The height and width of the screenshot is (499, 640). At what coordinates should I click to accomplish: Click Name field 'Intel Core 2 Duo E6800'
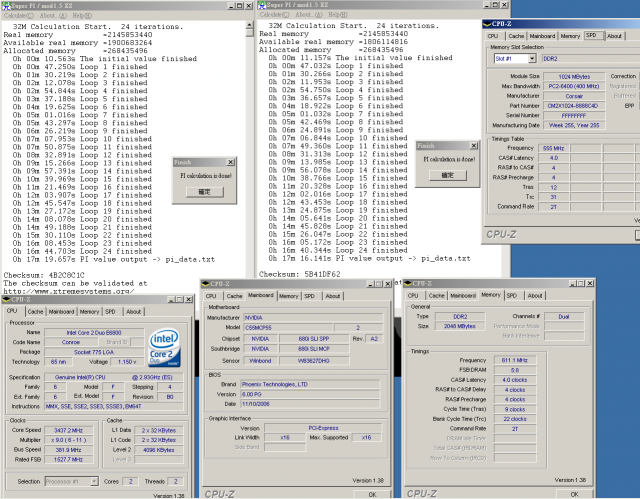coord(94,333)
